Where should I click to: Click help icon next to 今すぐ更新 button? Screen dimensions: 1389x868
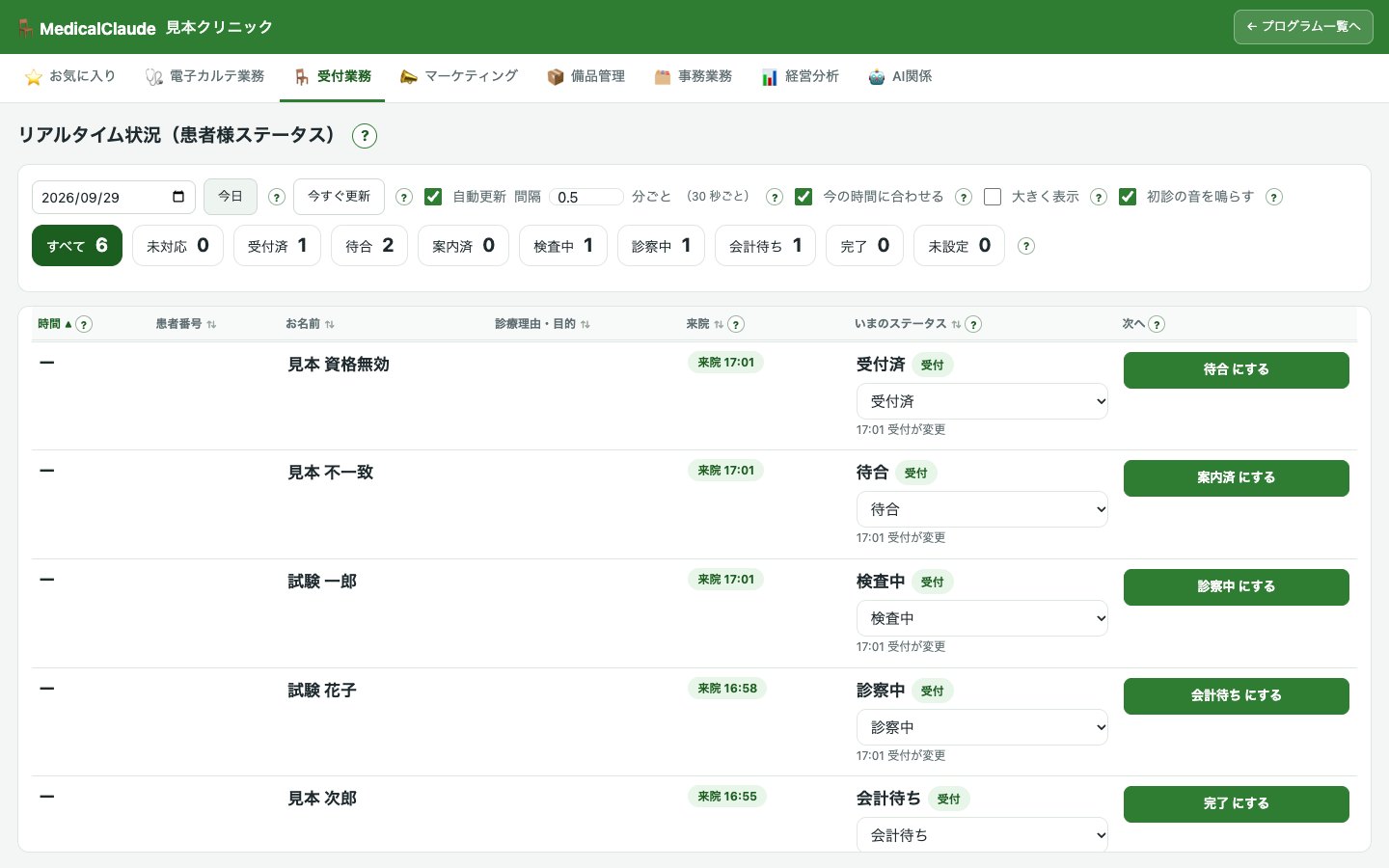[x=404, y=197]
